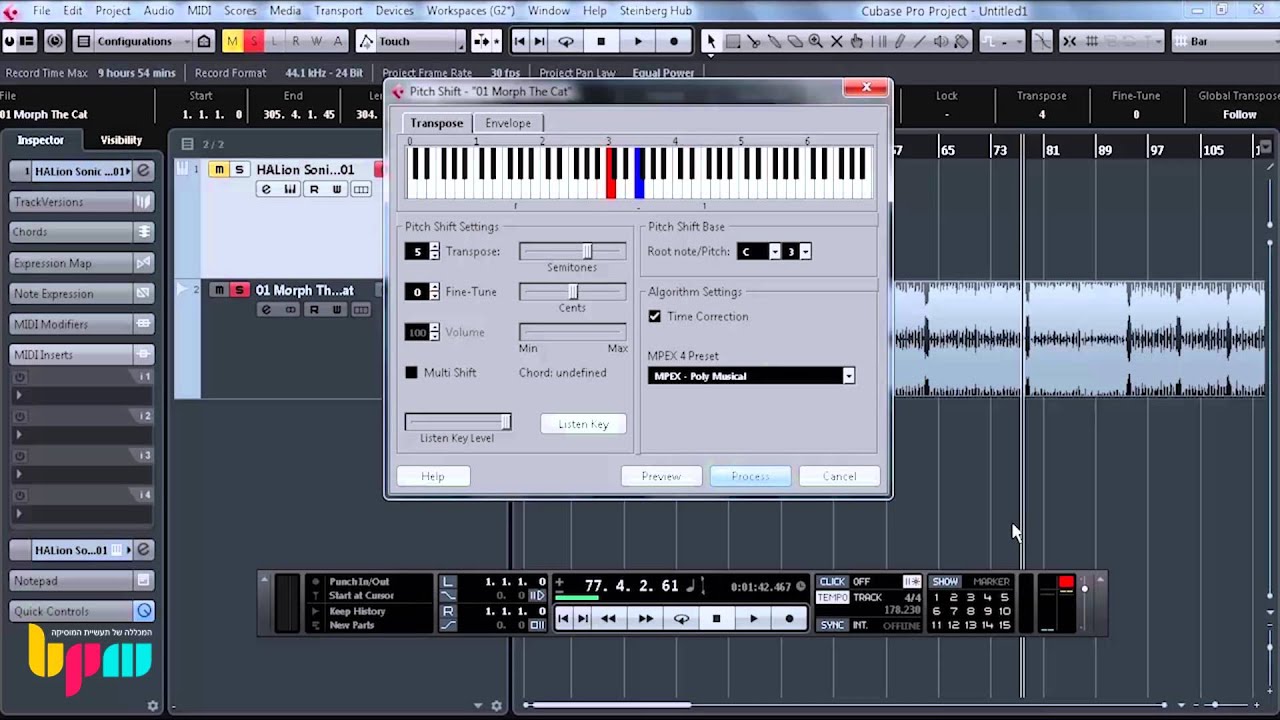Select the Play speaker tool
Viewport: 1280px width, 720px height.
[x=940, y=41]
